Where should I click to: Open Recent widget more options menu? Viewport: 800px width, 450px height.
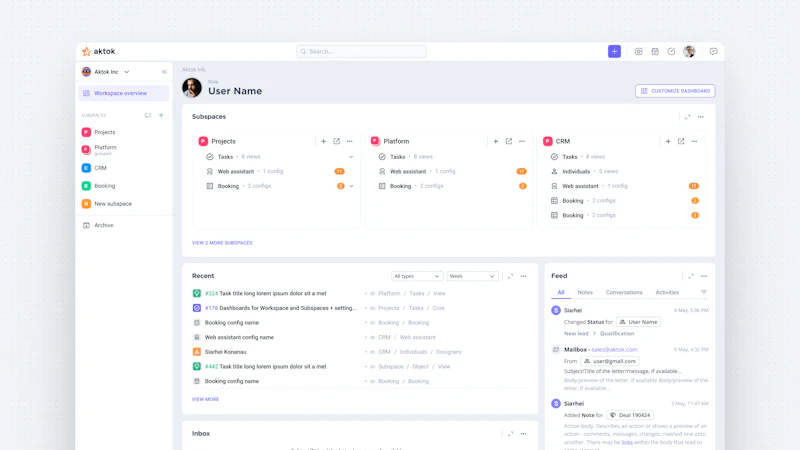pos(523,276)
